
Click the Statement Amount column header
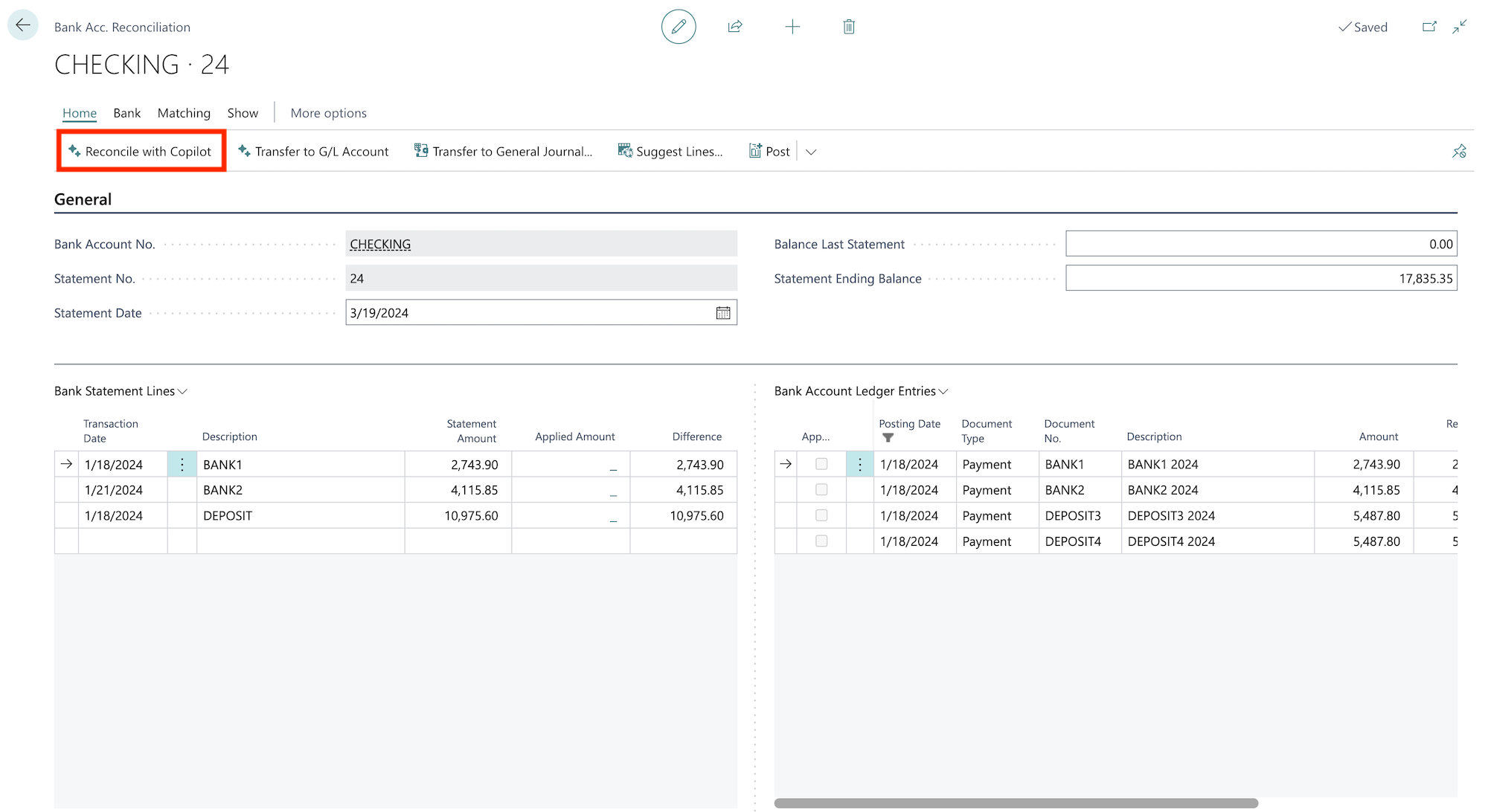pos(472,431)
